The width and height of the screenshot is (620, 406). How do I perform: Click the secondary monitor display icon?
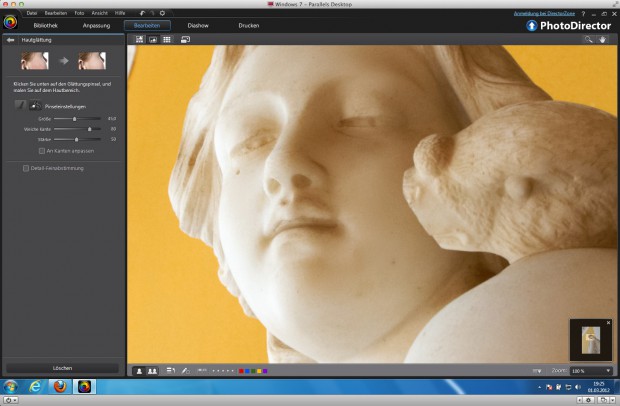point(185,40)
